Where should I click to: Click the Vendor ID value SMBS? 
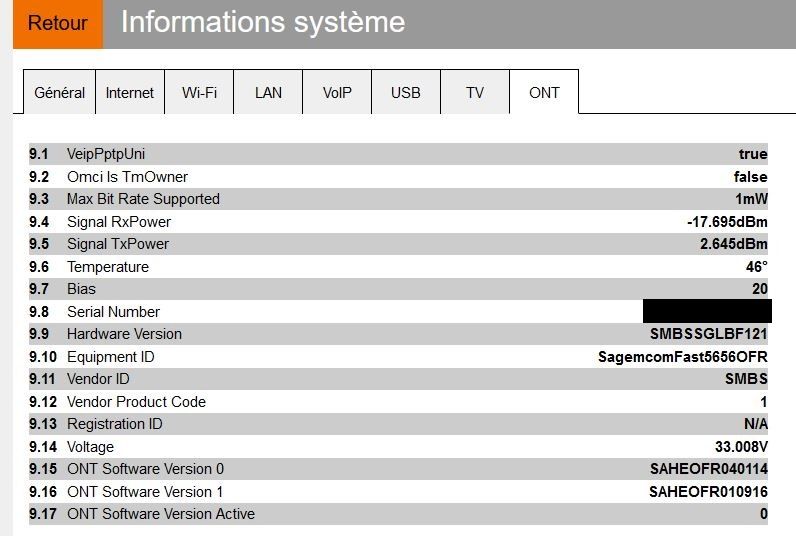tap(746, 379)
